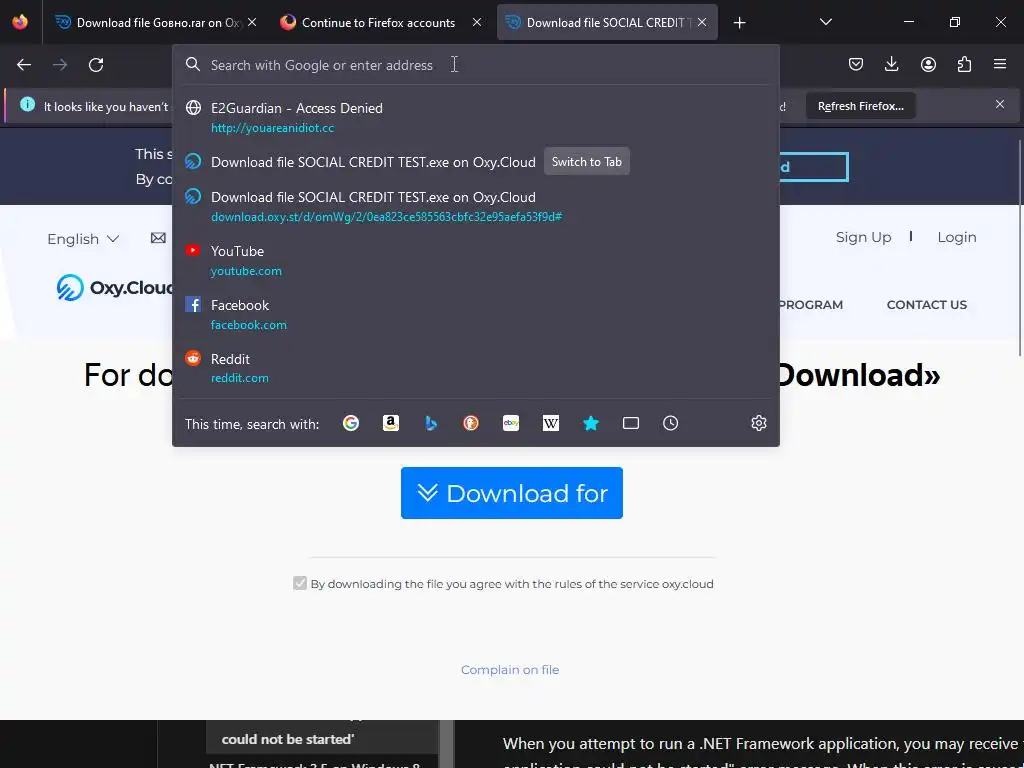The width and height of the screenshot is (1024, 768).
Task: Click the Complain on file link
Action: (x=510, y=669)
